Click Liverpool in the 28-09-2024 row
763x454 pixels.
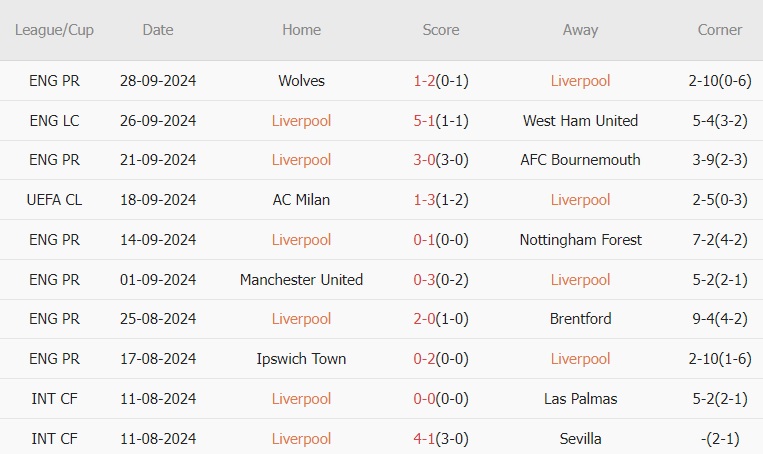[x=580, y=81]
